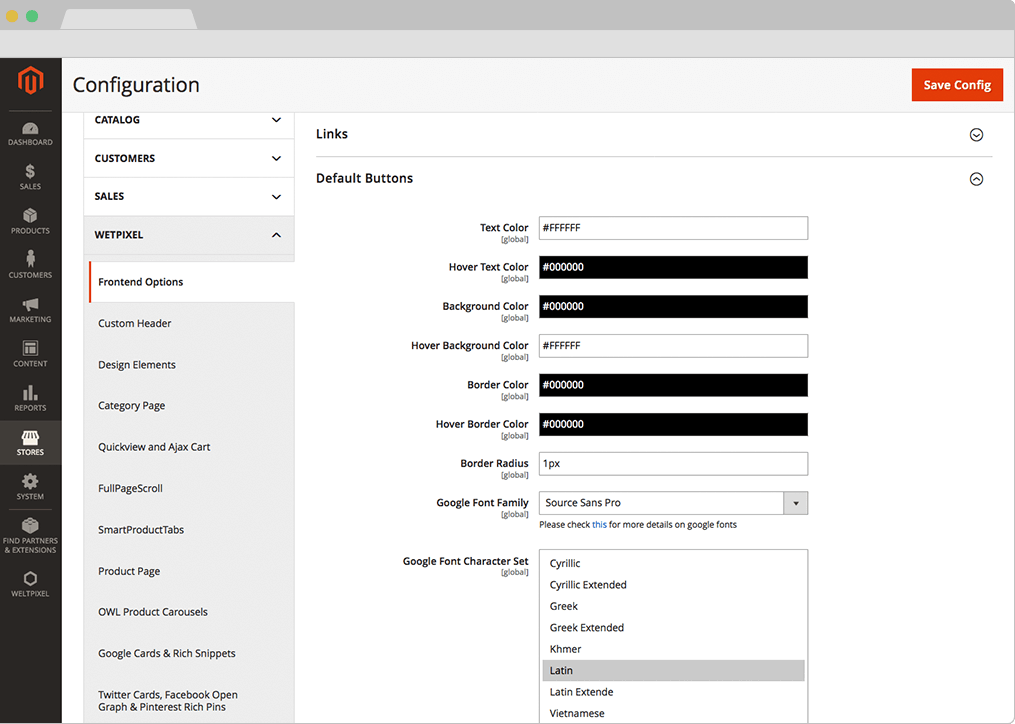Follow the 'this' google fonts link
The width and height of the screenshot is (1015, 724).
click(x=599, y=525)
